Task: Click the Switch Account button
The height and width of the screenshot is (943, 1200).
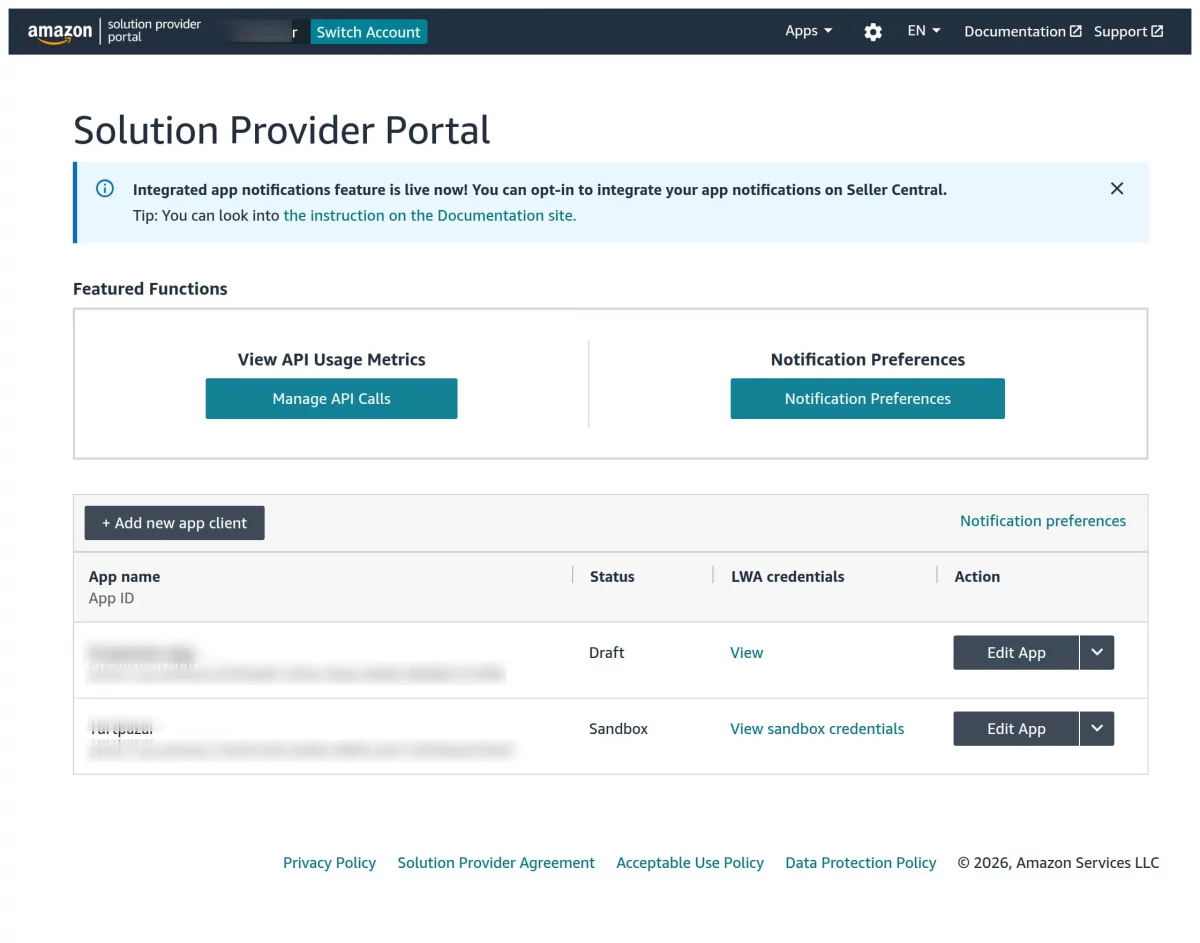Action: pyautogui.click(x=368, y=32)
